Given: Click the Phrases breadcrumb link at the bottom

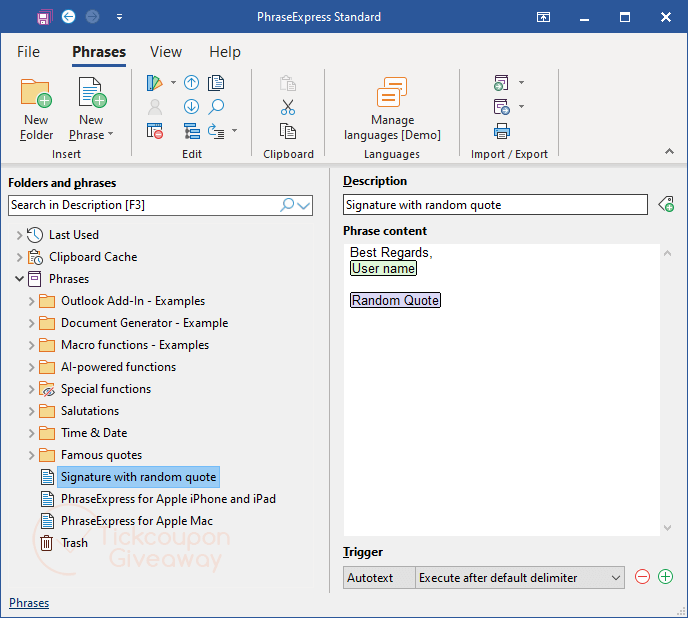Looking at the screenshot, I should pos(29,603).
